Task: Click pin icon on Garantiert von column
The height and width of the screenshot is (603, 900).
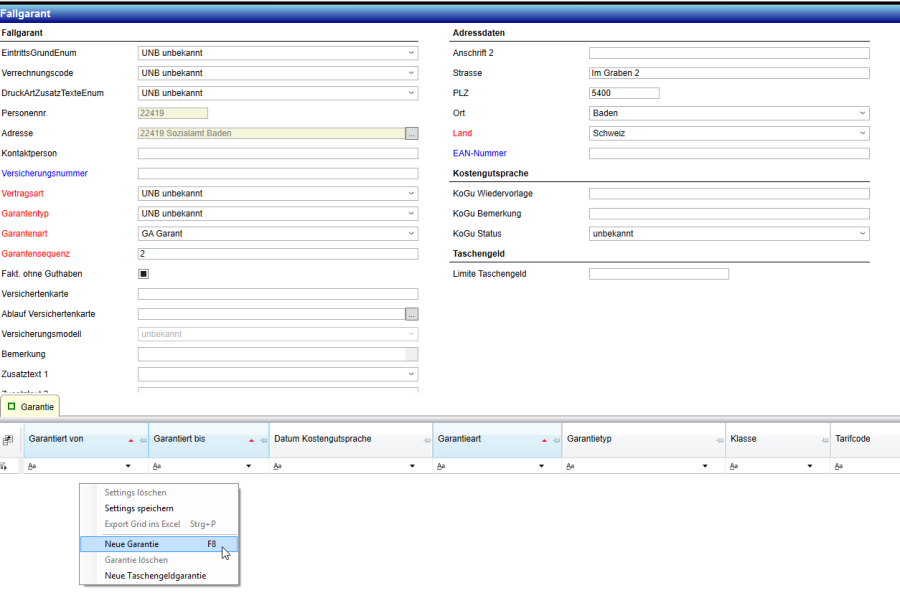Action: (142, 440)
